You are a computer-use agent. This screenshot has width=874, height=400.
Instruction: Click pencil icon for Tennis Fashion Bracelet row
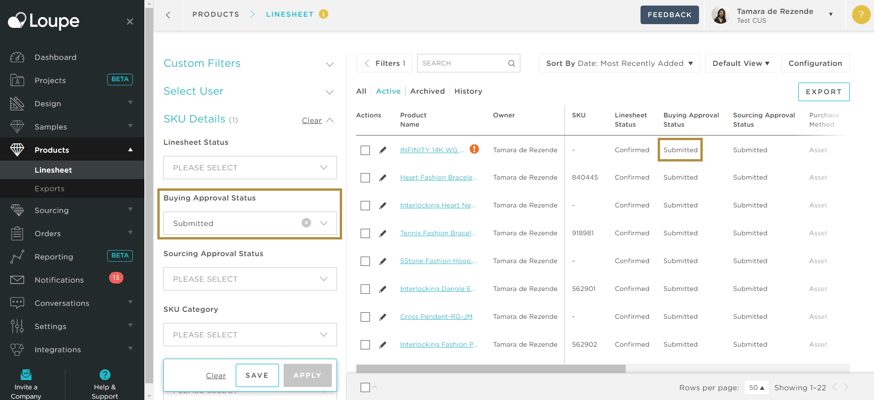point(382,233)
